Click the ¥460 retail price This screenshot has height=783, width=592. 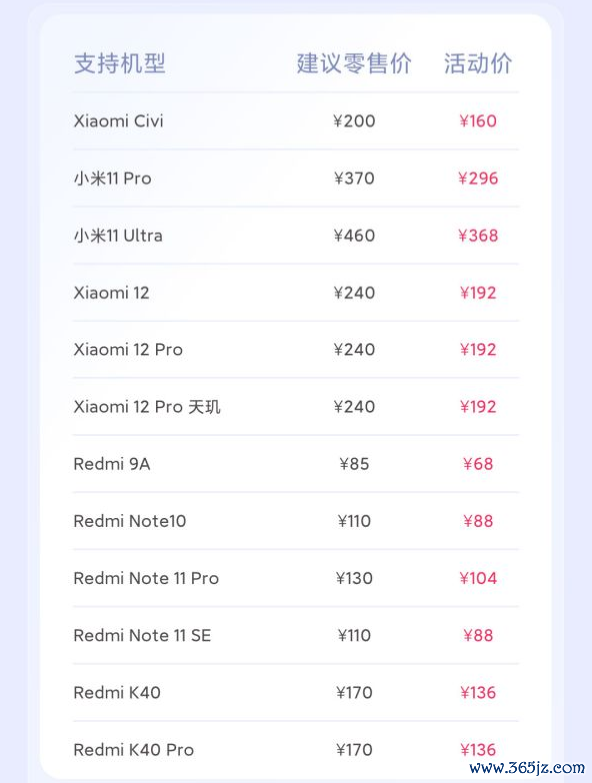point(354,235)
